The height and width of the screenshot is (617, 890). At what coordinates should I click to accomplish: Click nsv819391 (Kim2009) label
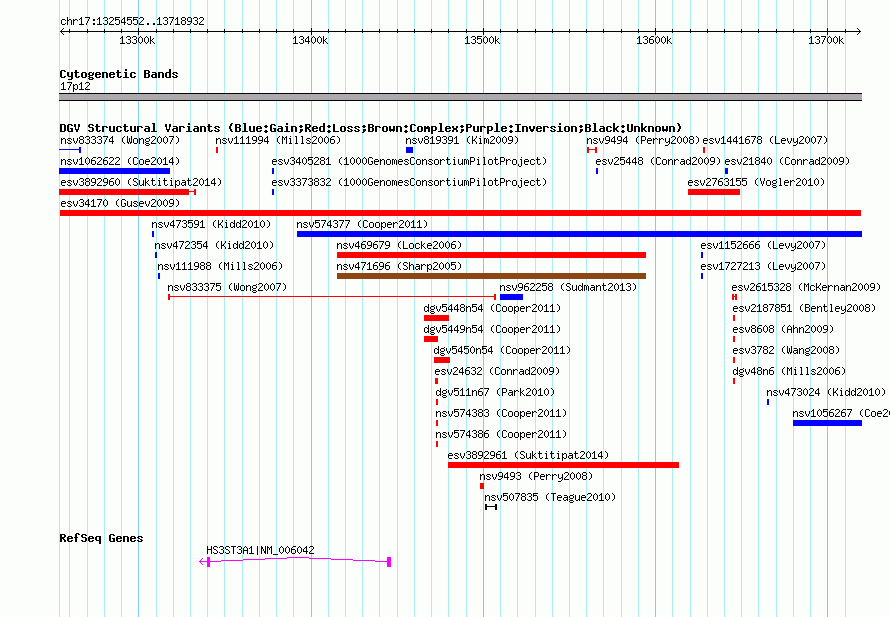coord(462,140)
